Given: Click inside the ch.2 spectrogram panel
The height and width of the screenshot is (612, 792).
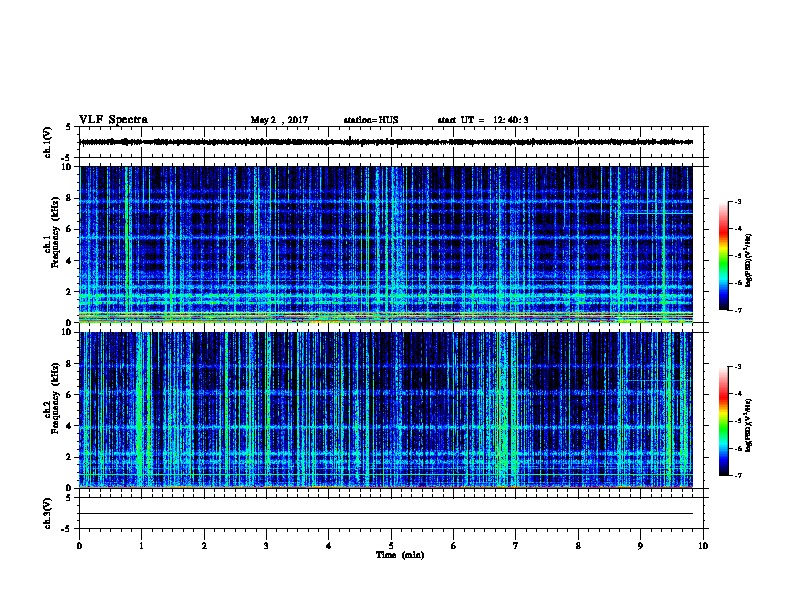Looking at the screenshot, I should click(x=386, y=410).
